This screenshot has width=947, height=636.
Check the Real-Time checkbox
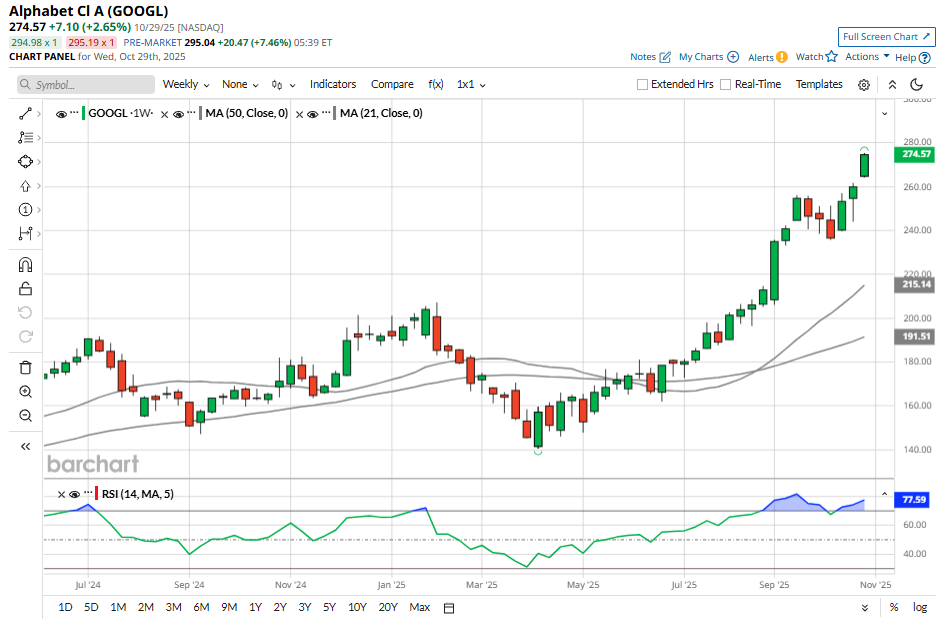(726, 85)
